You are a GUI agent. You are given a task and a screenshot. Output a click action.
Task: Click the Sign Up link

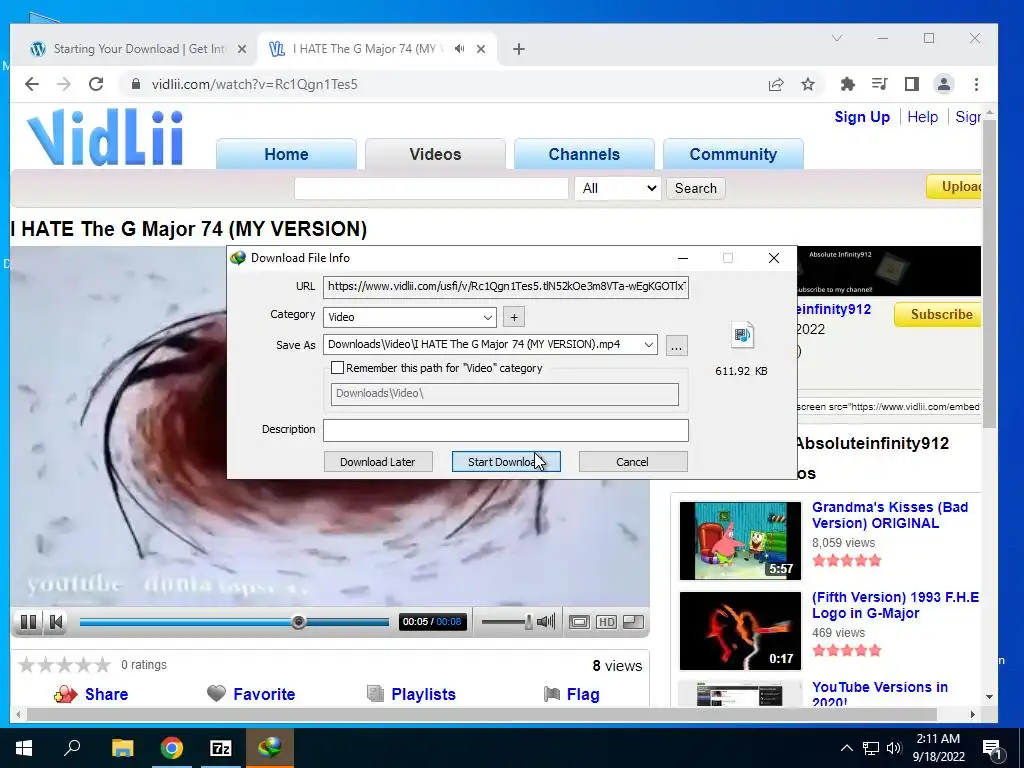pos(862,117)
